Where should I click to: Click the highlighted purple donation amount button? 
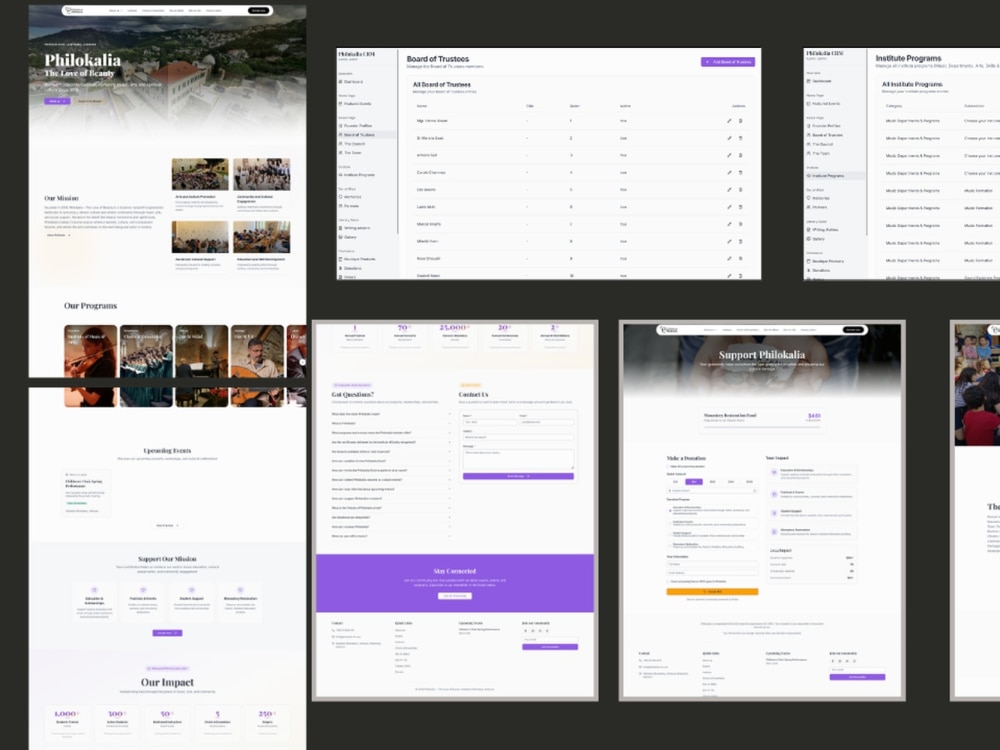click(x=694, y=482)
